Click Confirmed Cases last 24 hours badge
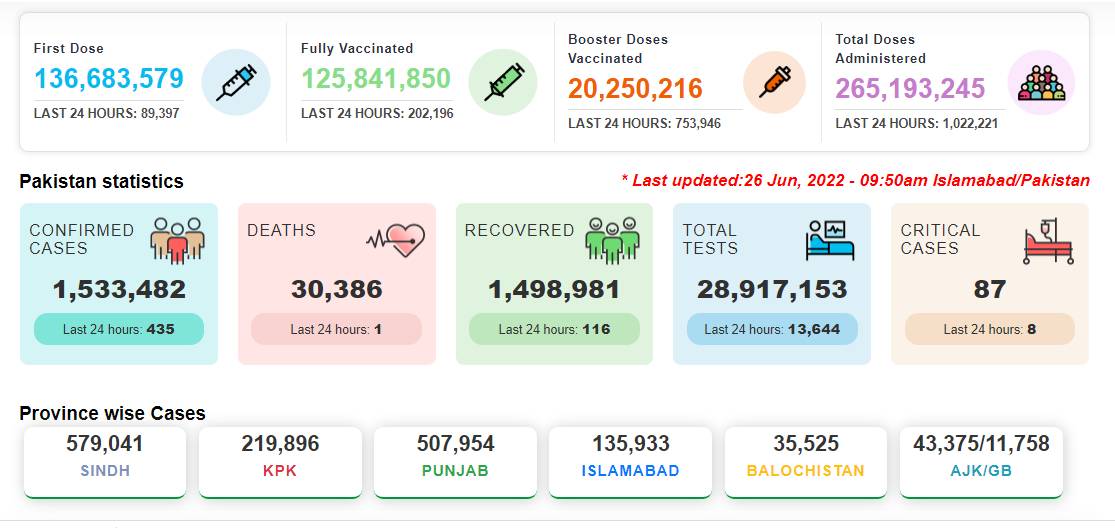Viewport: 1115px width, 528px height. click(119, 329)
